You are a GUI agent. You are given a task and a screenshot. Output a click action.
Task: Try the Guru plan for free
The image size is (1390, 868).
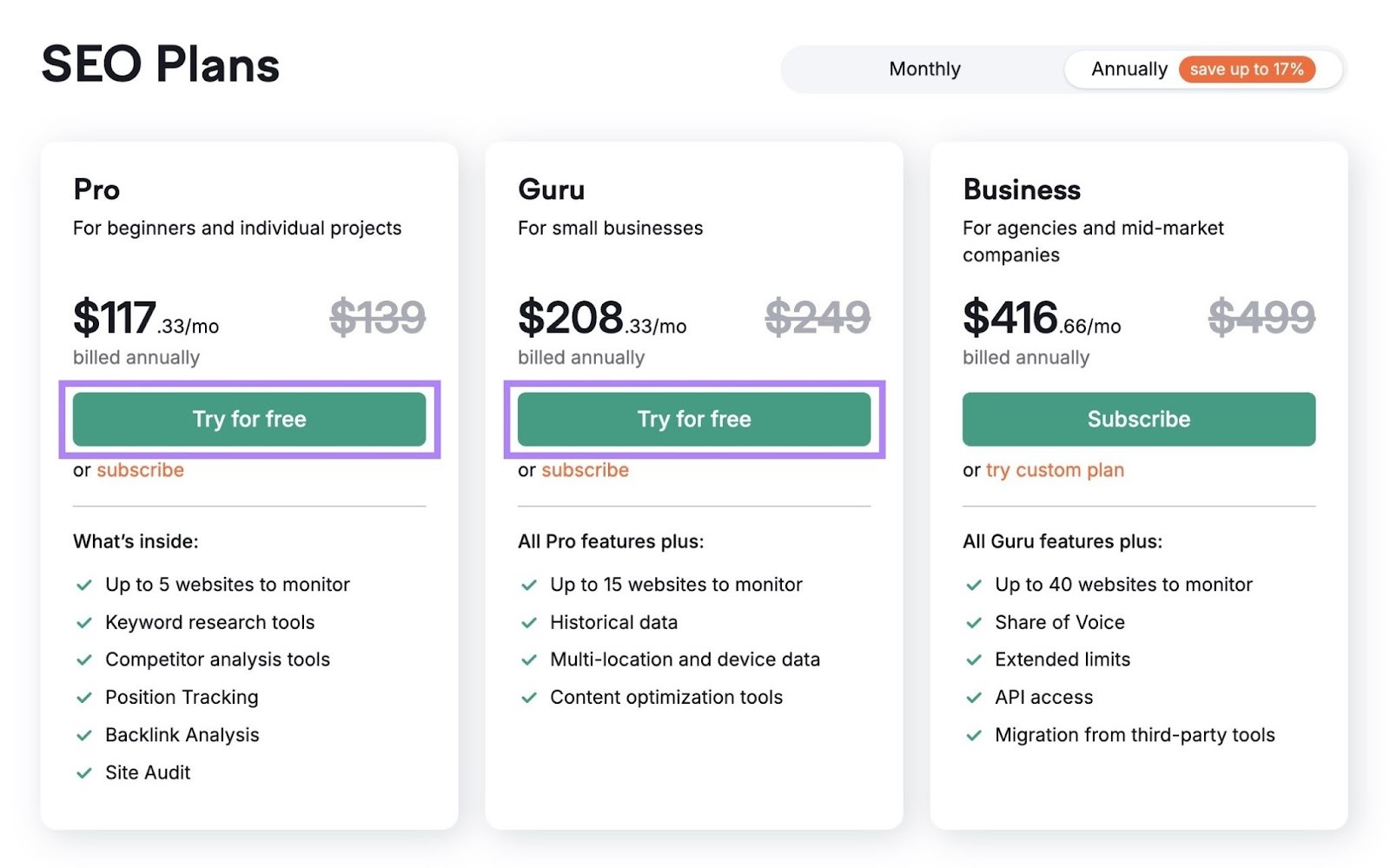[694, 419]
